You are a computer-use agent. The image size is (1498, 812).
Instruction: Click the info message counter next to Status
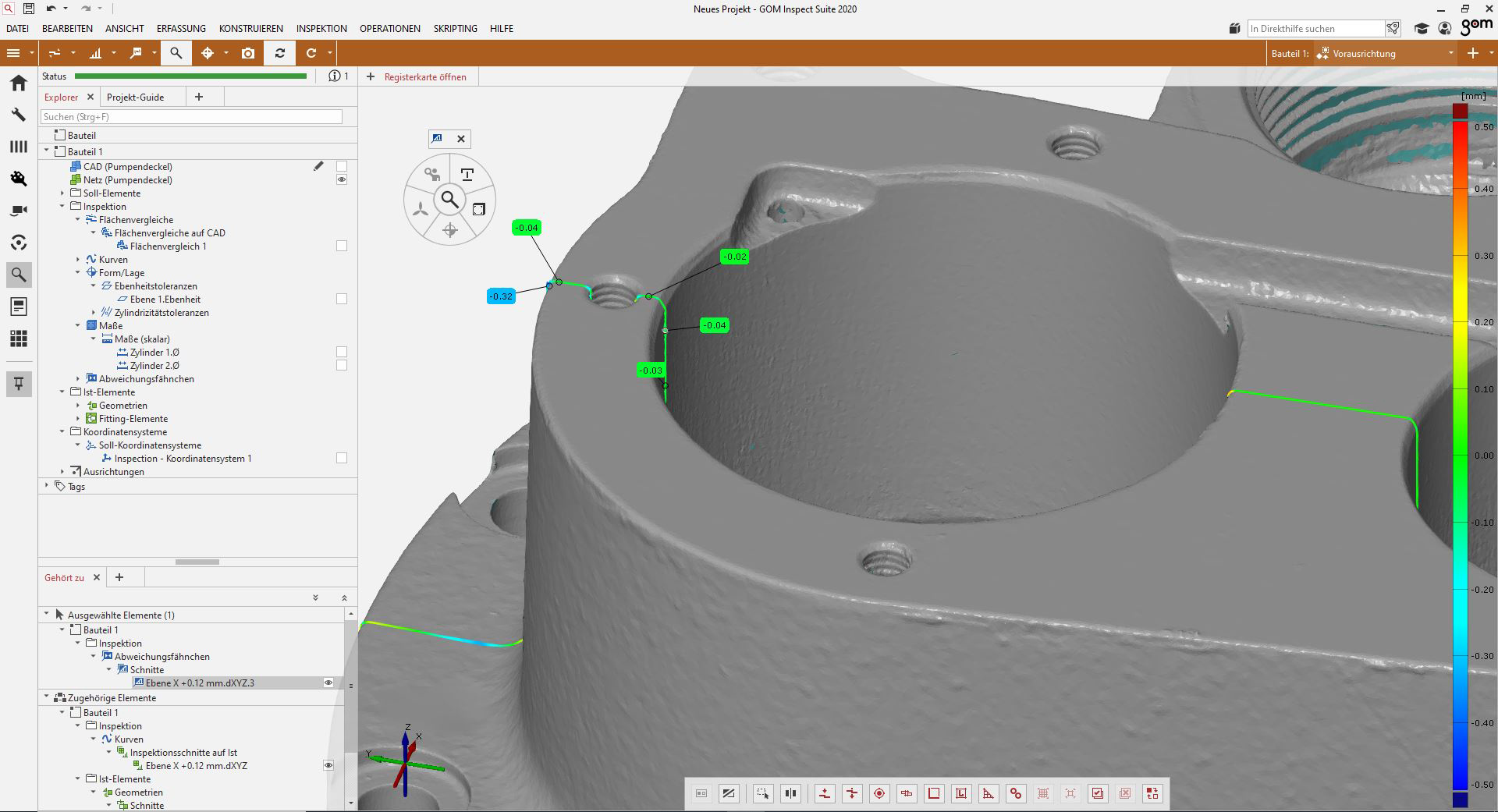point(339,76)
